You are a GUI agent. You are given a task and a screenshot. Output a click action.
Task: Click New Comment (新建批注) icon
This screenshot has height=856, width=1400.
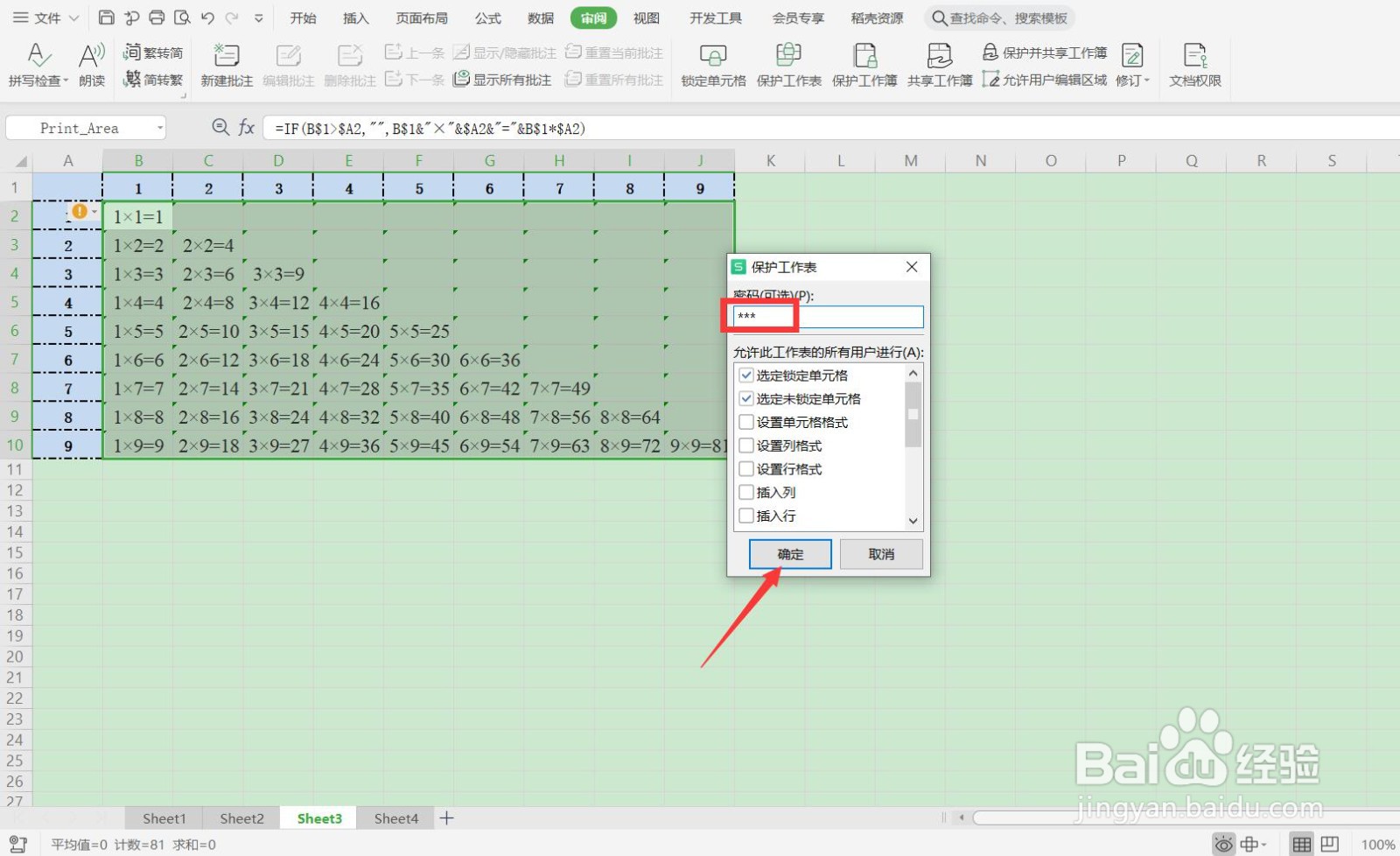[227, 65]
